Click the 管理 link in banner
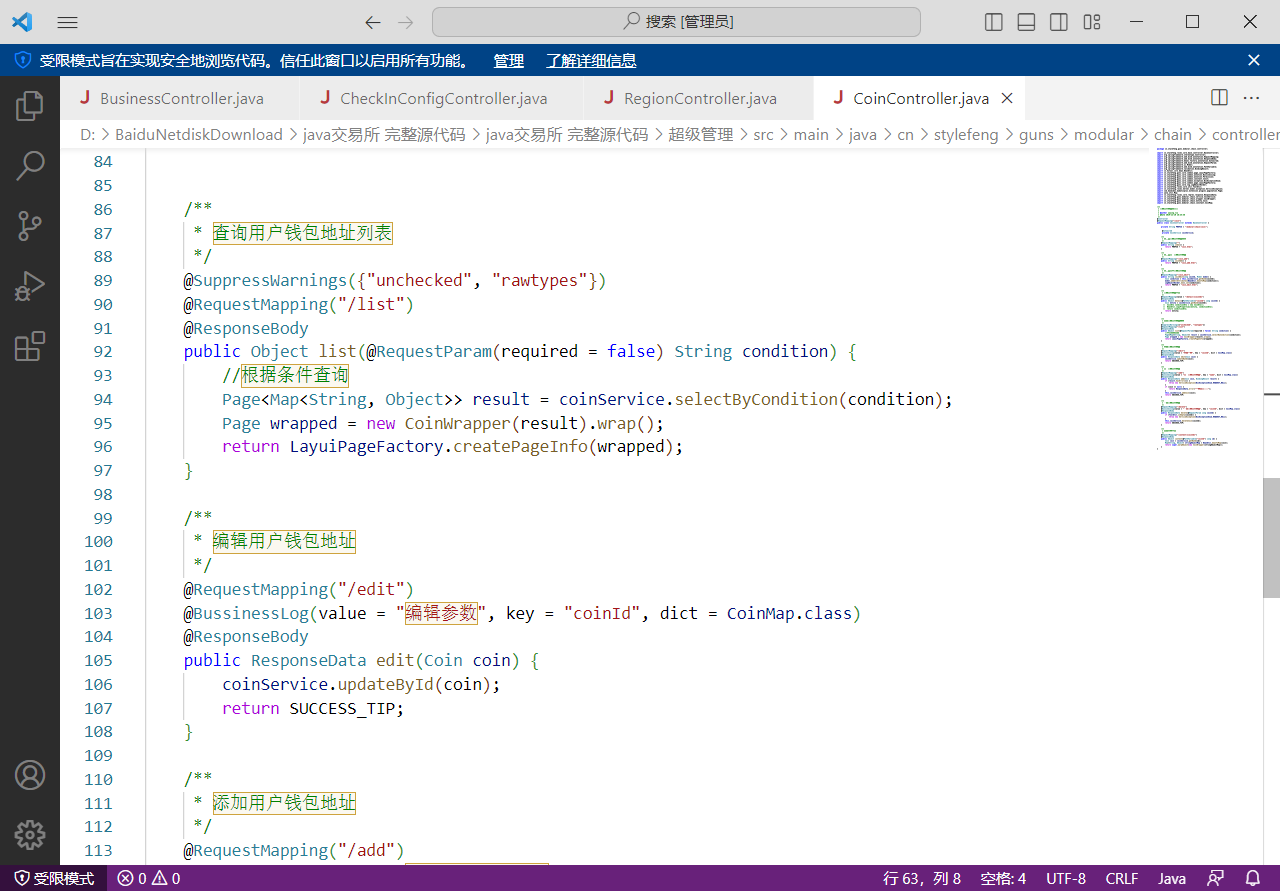This screenshot has width=1280, height=891. click(x=508, y=61)
